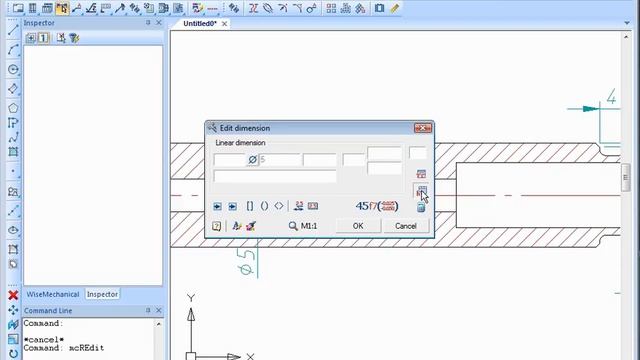Select the Circle drawing tool
This screenshot has height=360, width=640.
point(13,69)
